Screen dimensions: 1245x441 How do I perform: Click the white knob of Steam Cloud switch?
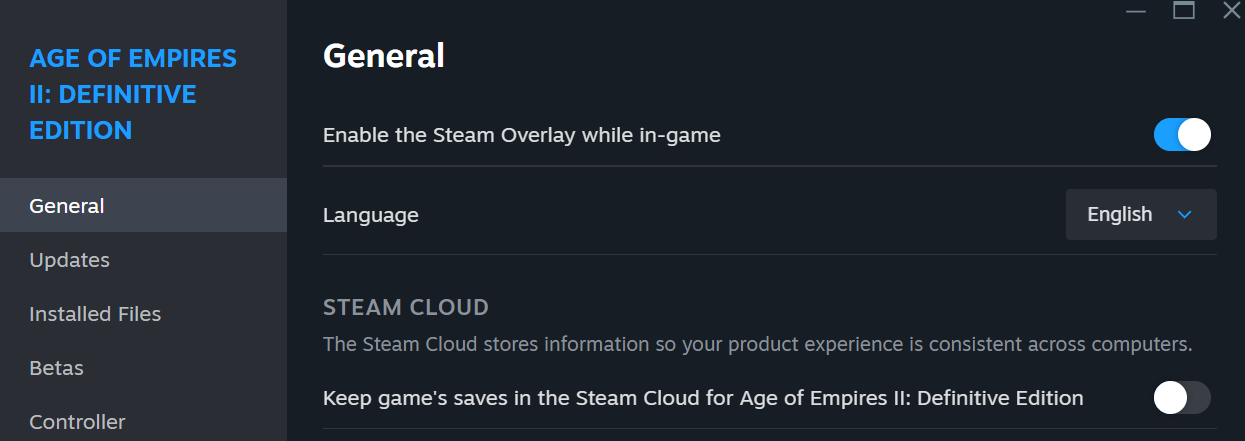(1170, 398)
